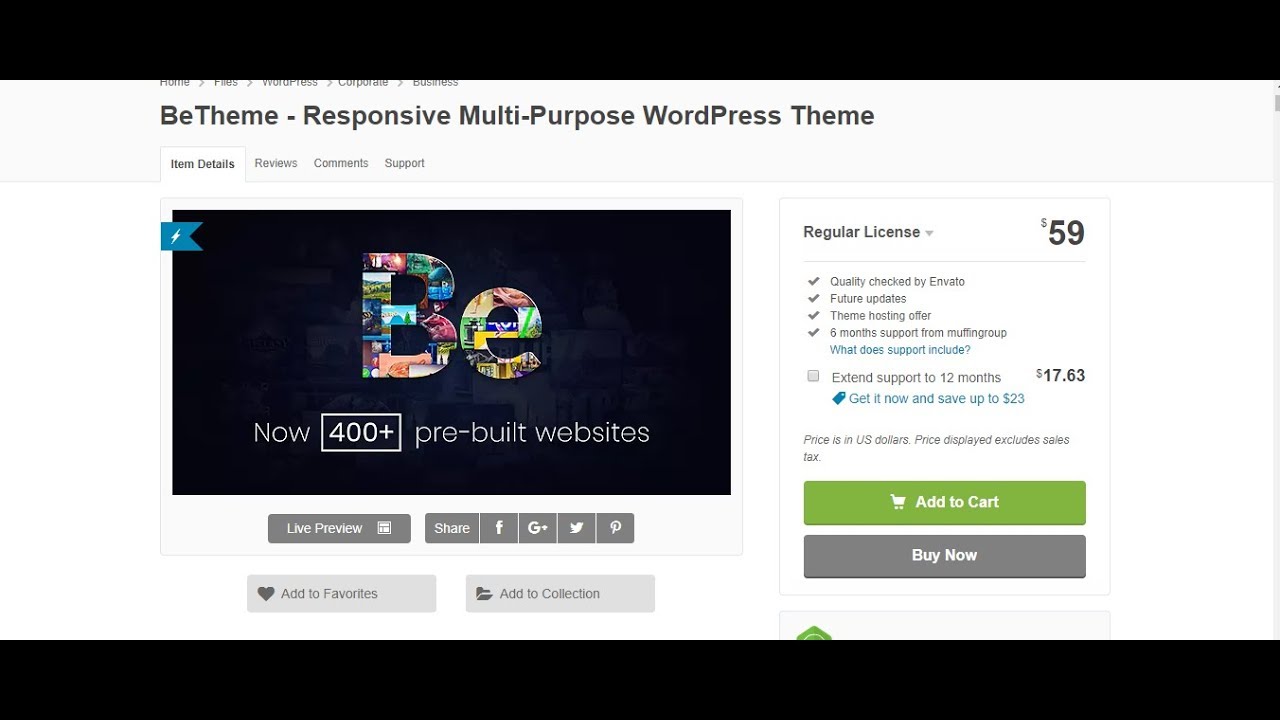Open the Support tab
1280x720 pixels.
pyautogui.click(x=405, y=163)
